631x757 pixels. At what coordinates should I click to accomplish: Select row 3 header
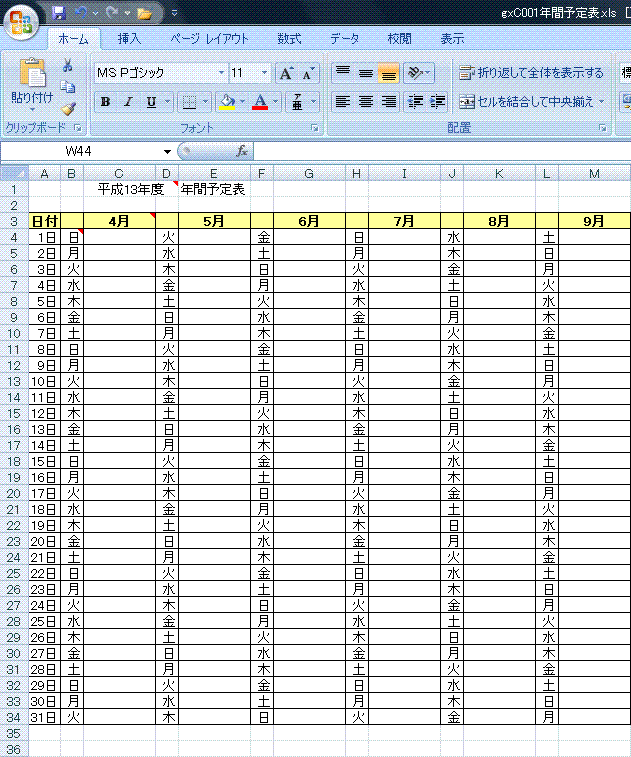14,221
